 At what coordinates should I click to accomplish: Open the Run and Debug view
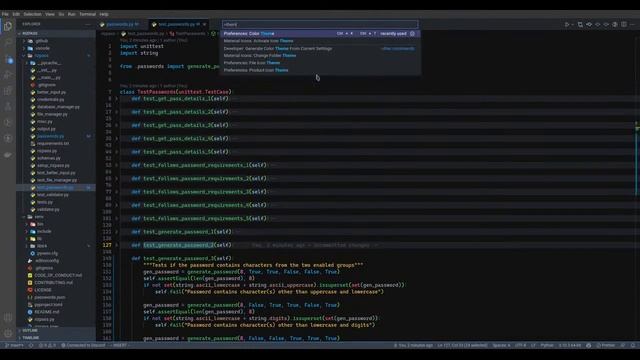click(x=8, y=75)
